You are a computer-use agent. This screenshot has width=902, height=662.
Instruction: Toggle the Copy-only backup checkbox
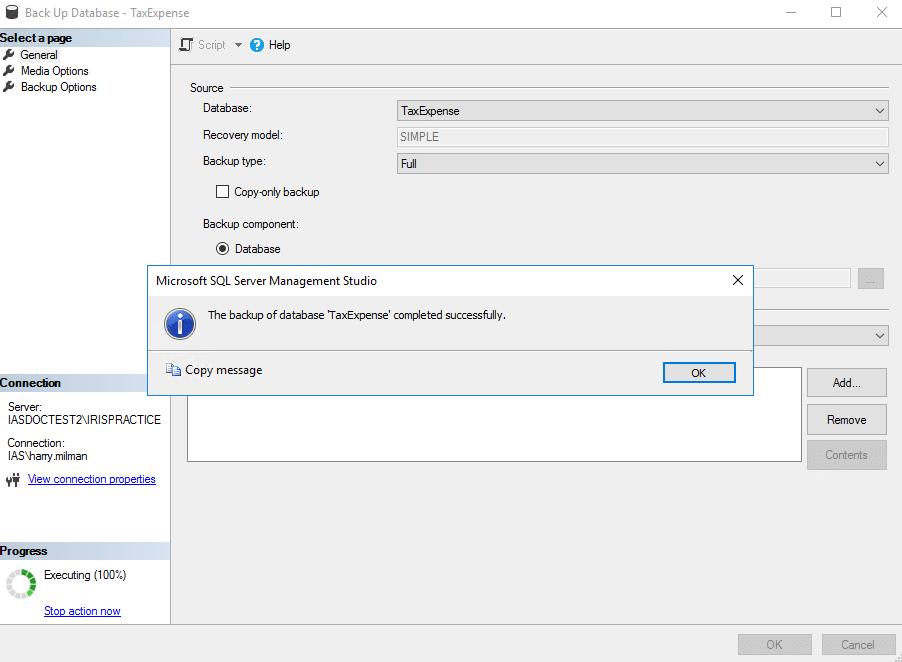222,192
